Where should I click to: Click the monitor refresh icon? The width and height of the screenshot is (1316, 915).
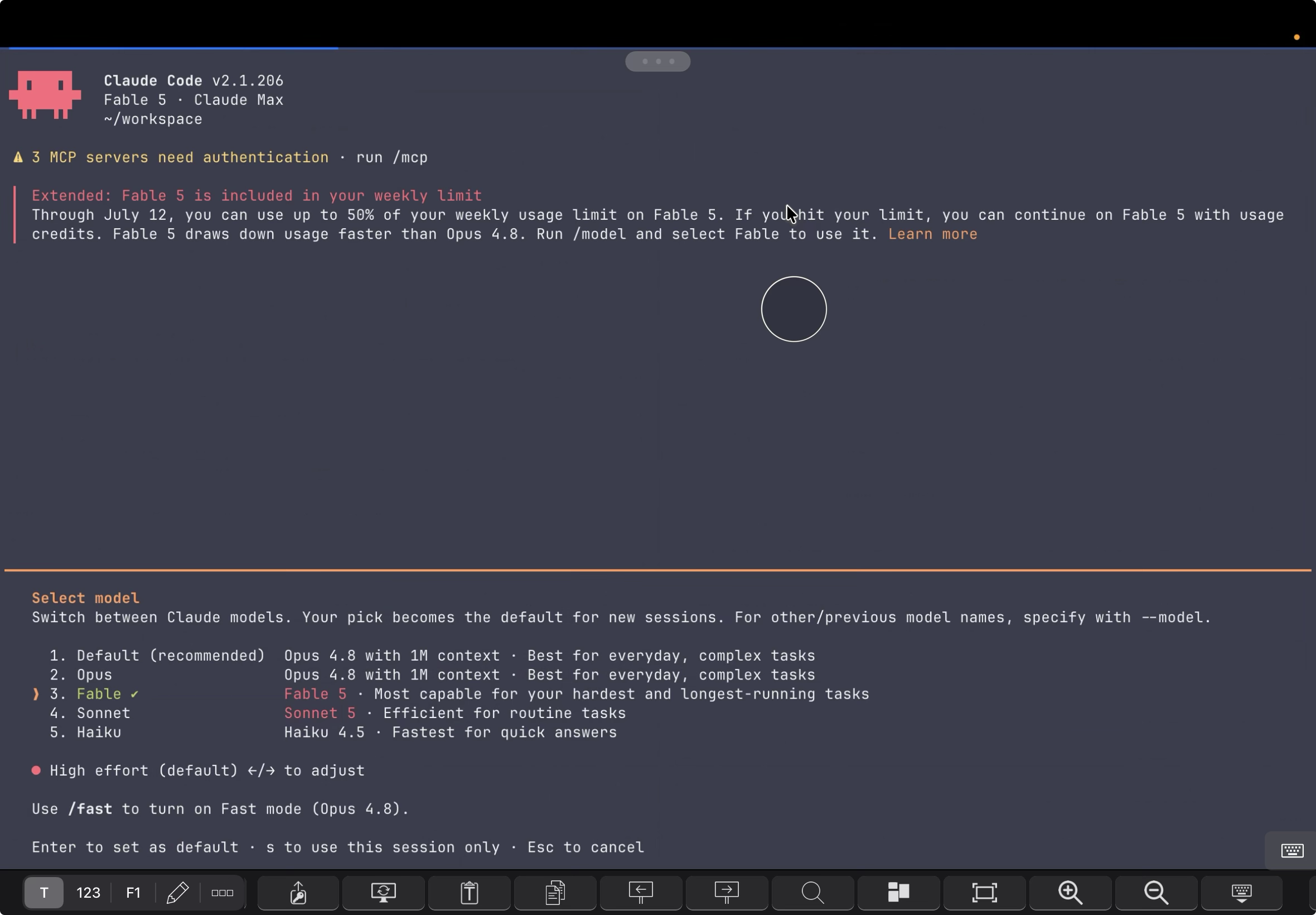click(384, 893)
